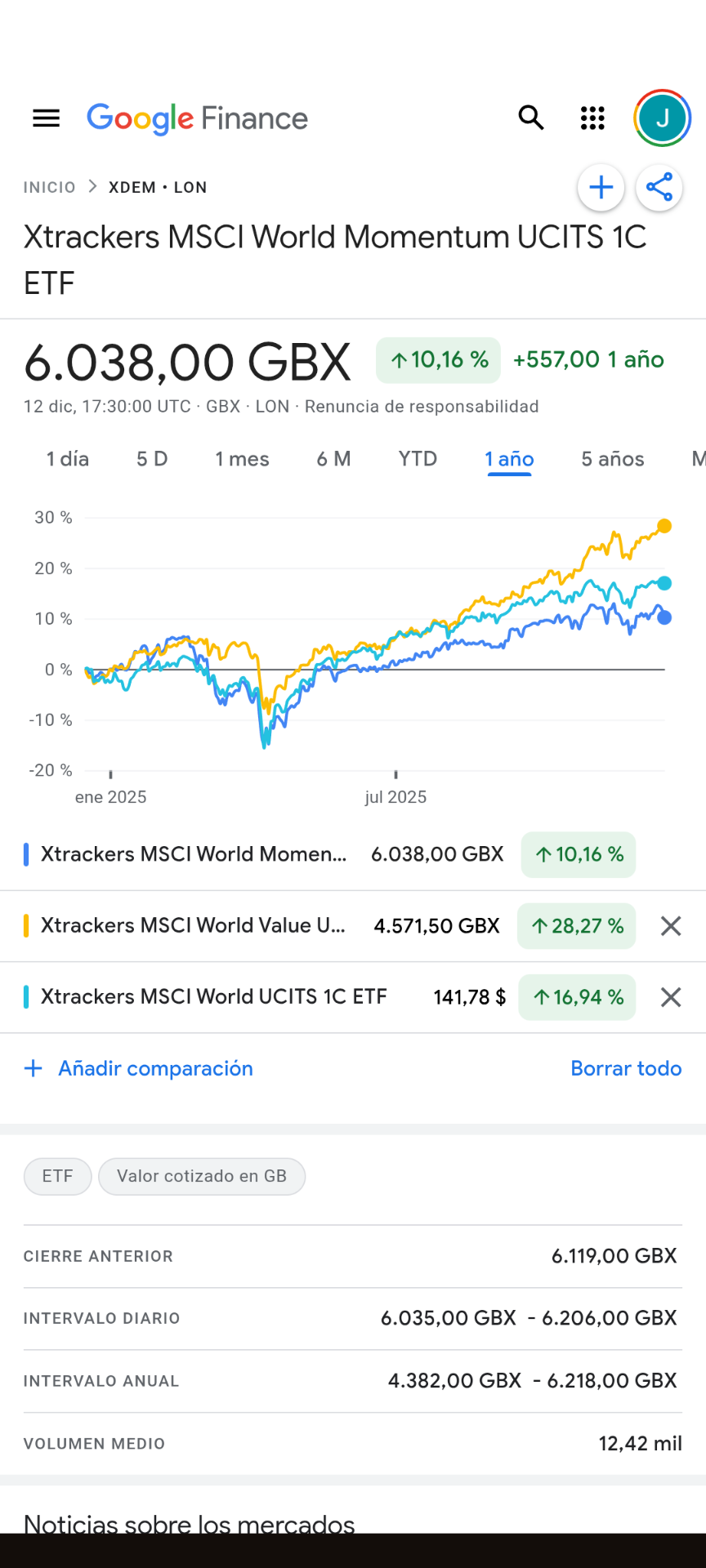Remove Xtrackers MSCI World UCITS 1C comparison
Image resolution: width=706 pixels, height=1568 pixels.
pos(671,997)
